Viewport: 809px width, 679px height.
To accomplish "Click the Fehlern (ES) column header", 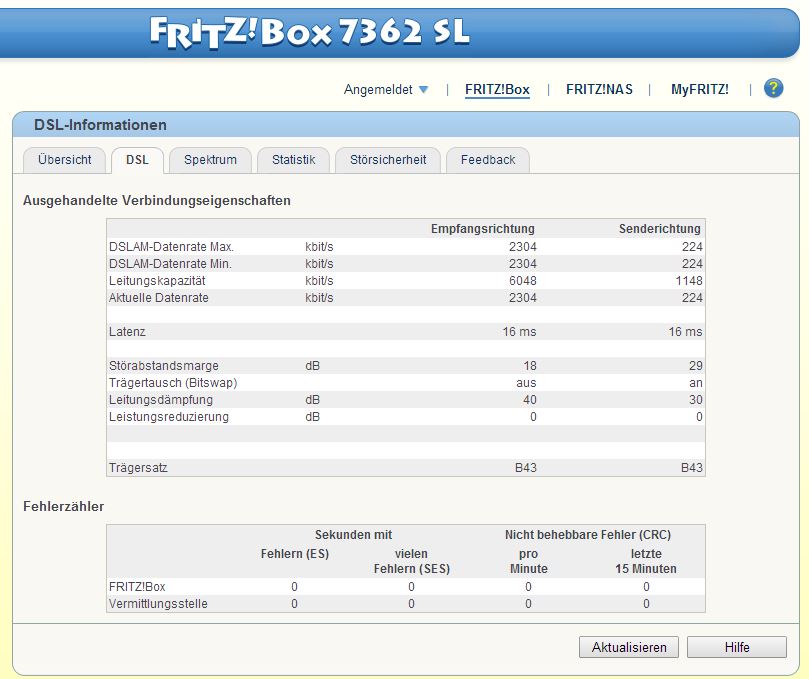I will [295, 554].
